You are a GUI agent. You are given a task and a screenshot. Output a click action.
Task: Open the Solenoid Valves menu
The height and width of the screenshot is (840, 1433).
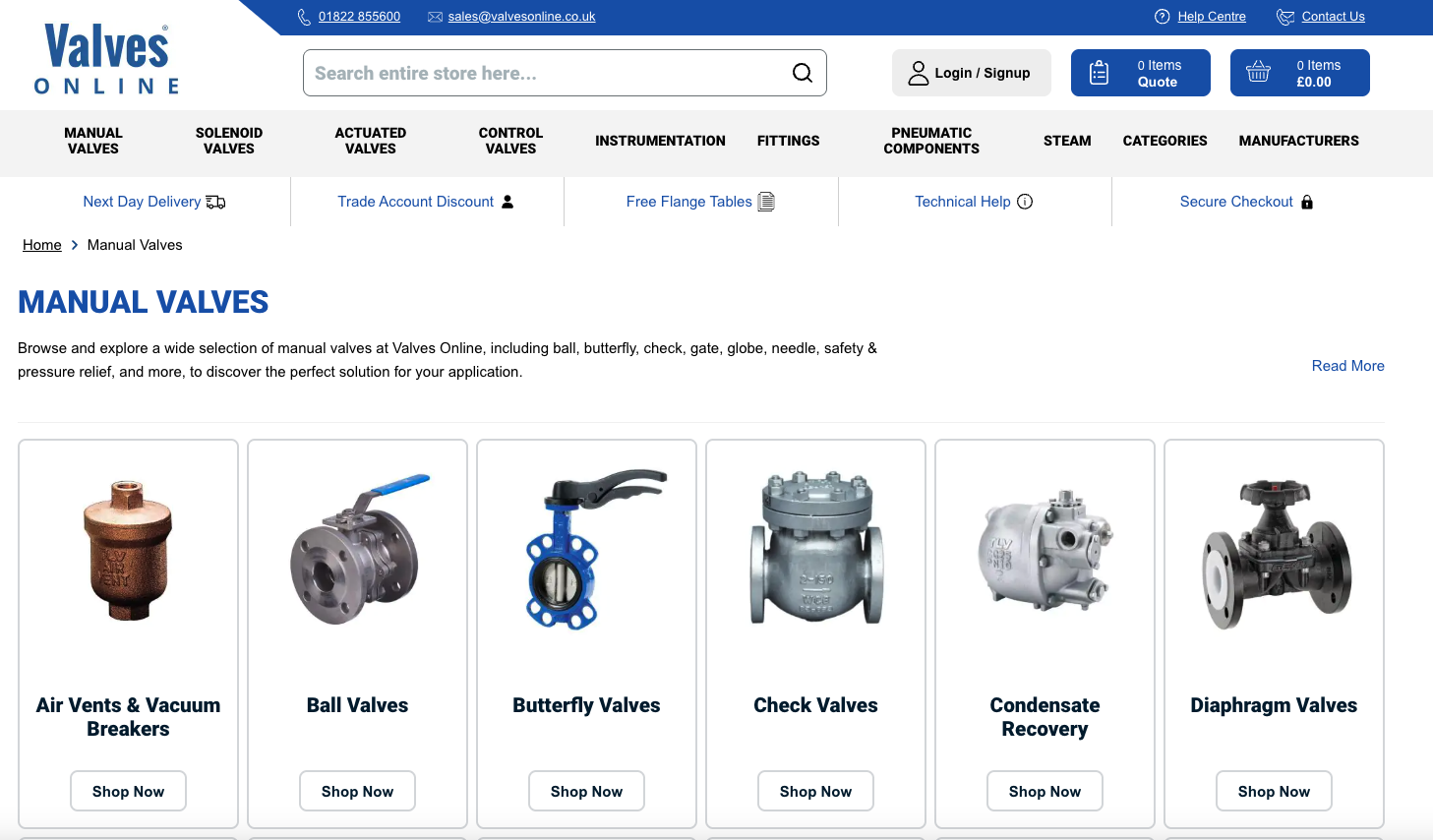(229, 141)
